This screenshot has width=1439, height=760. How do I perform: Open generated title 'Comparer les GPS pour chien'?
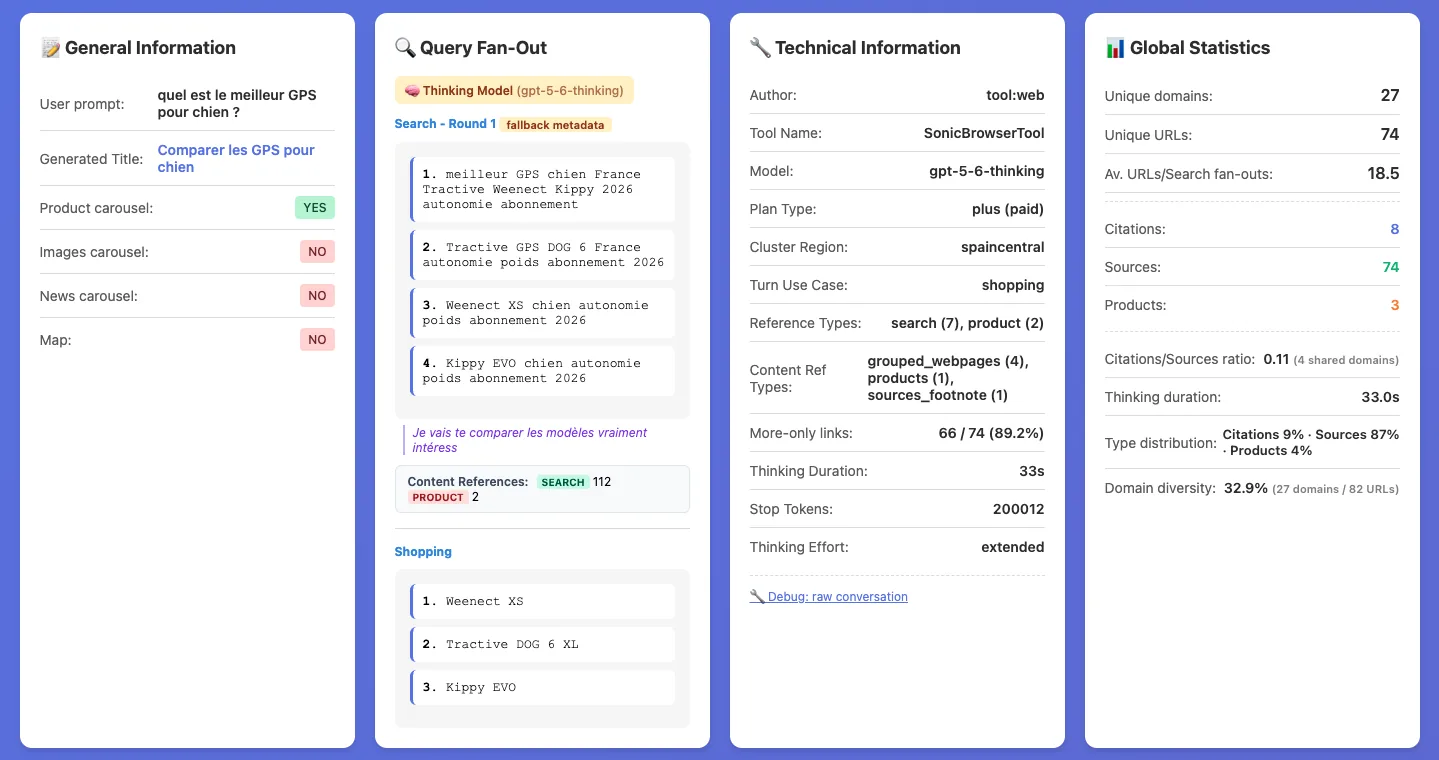click(x=236, y=158)
